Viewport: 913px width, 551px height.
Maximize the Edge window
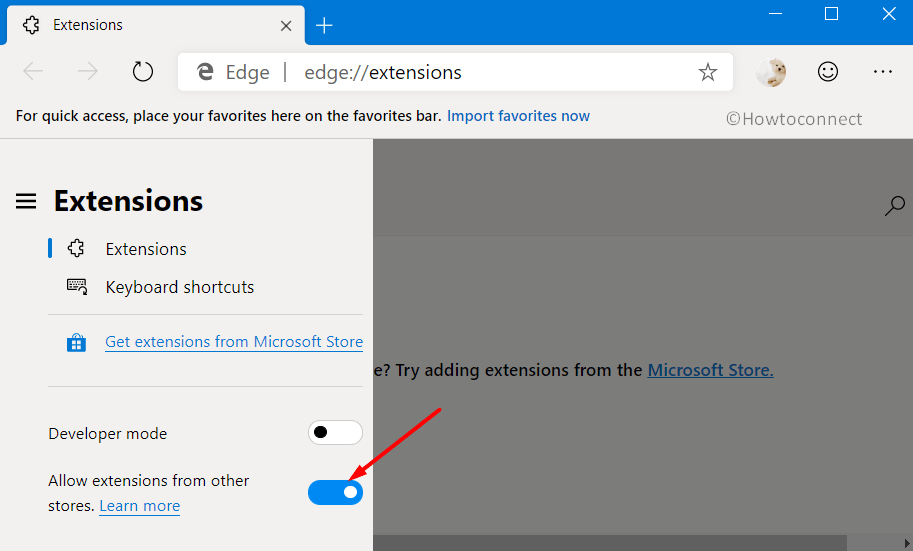(x=831, y=14)
